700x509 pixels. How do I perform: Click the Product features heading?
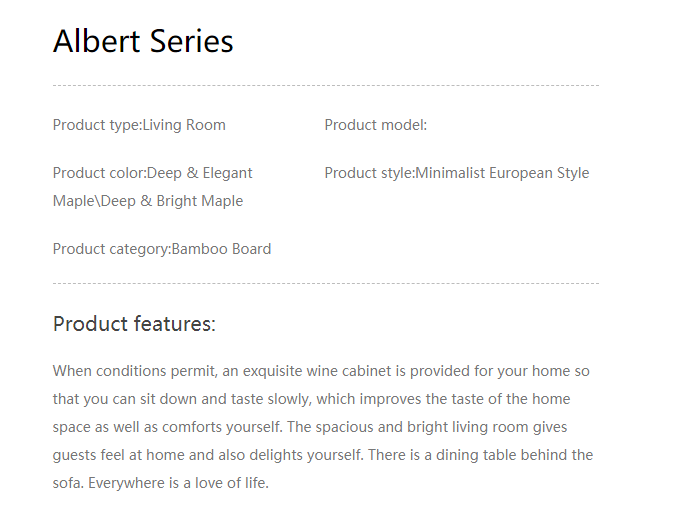(x=134, y=324)
